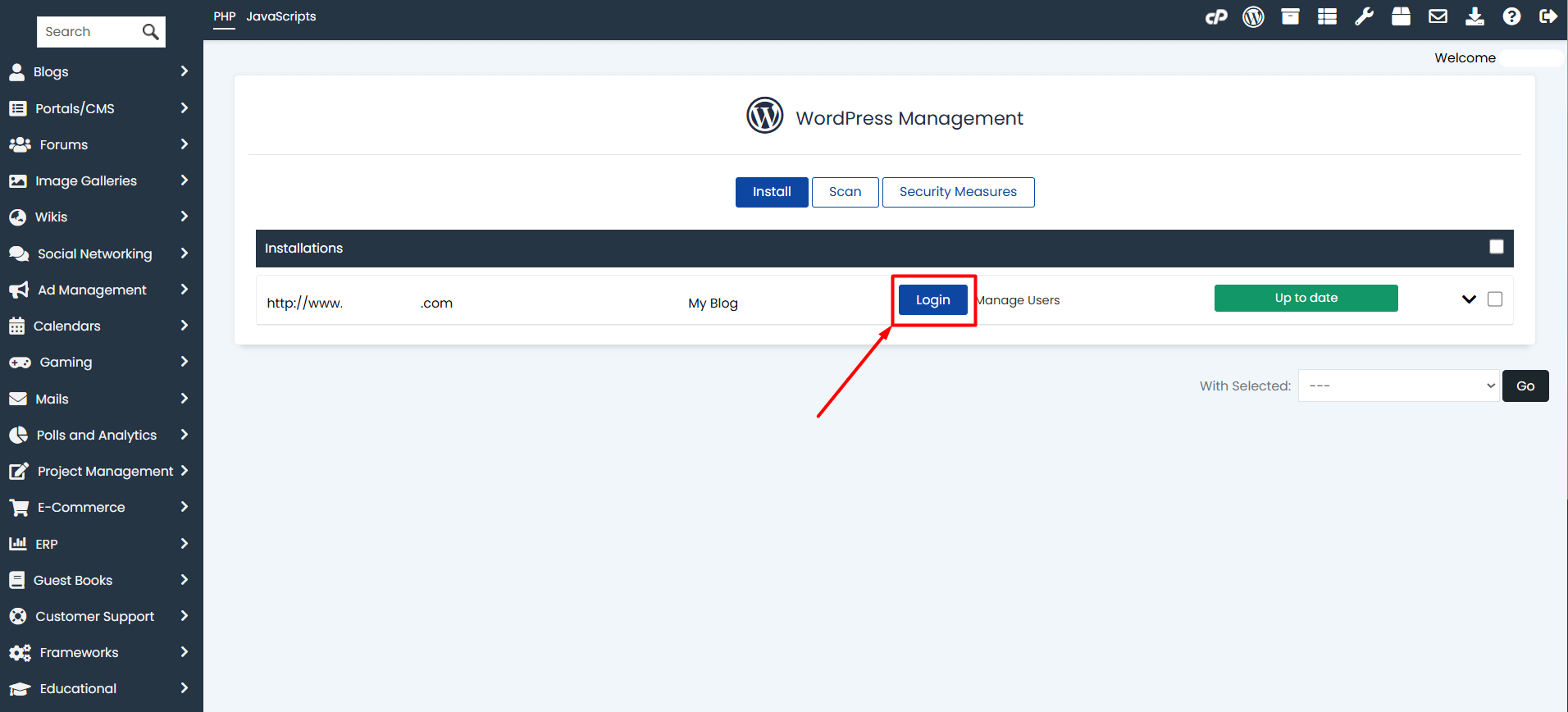Screen dimensions: 1568x712
Task: Click the download tray icon in toolbar
Action: click(1475, 16)
